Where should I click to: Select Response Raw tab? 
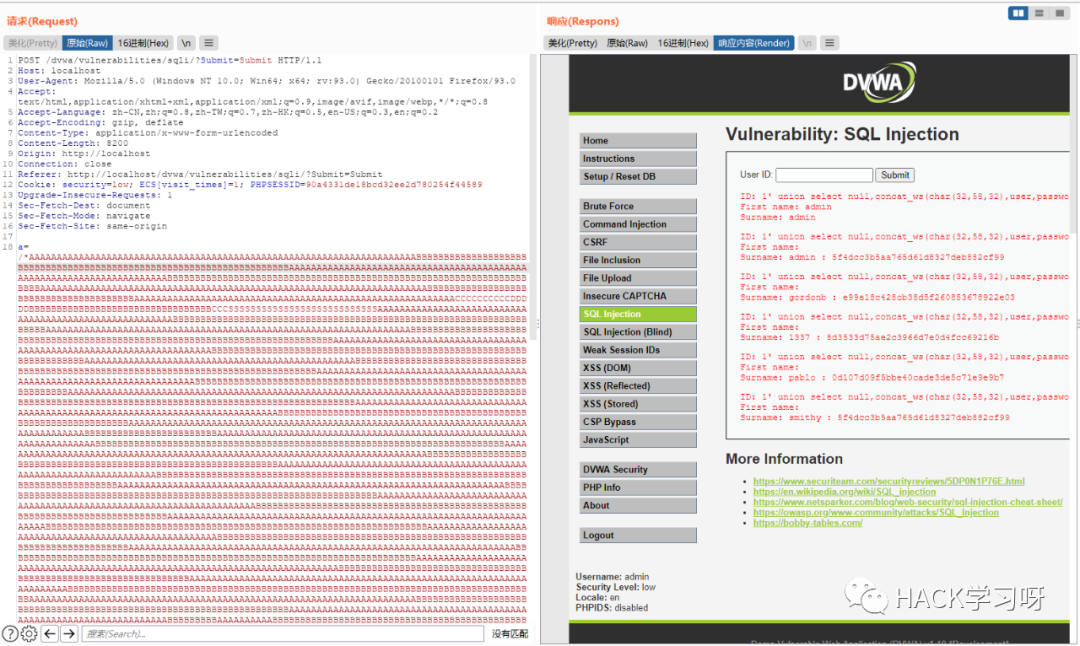tap(627, 43)
